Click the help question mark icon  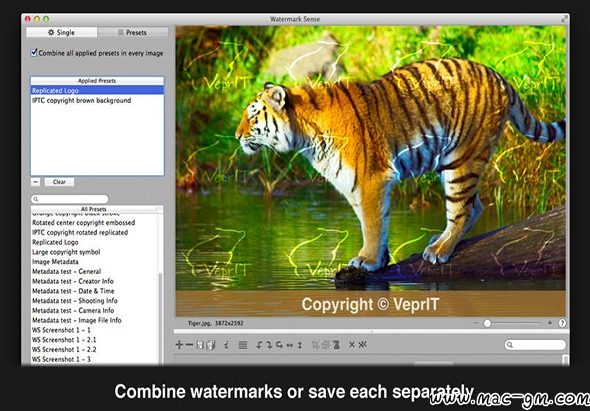[562, 323]
